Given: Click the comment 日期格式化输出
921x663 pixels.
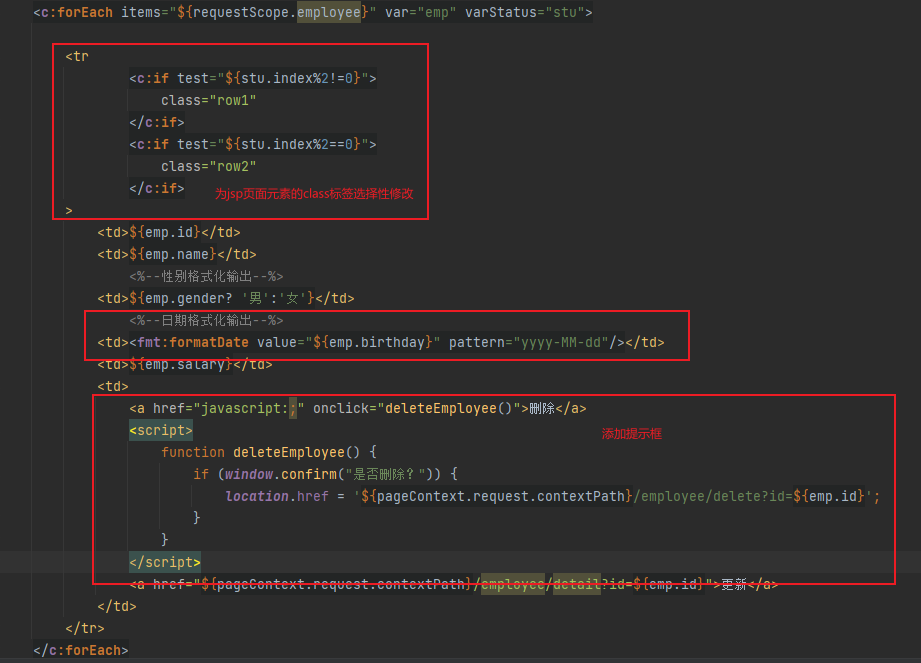Looking at the screenshot, I should (x=206, y=320).
